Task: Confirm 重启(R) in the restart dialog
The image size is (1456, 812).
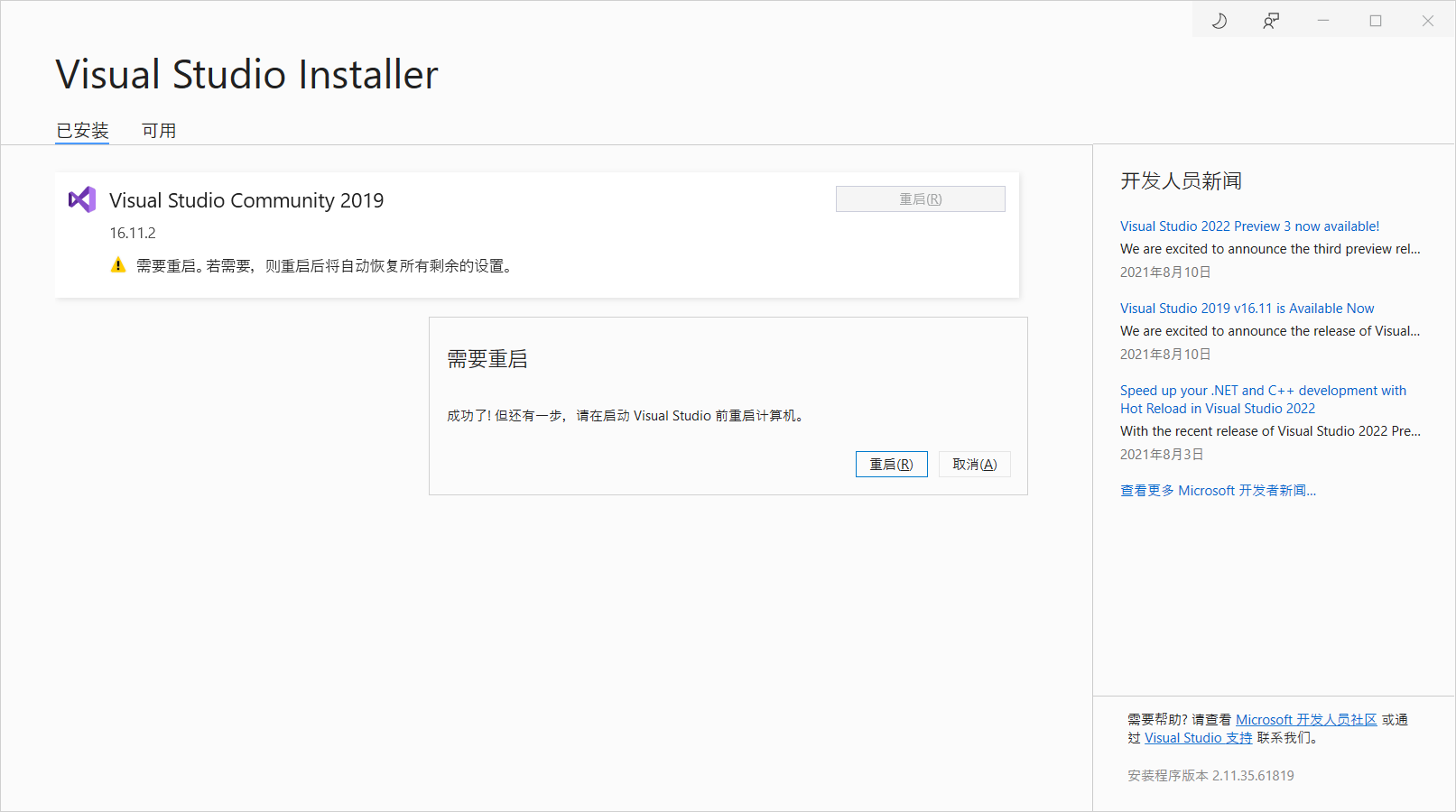Action: [x=892, y=465]
